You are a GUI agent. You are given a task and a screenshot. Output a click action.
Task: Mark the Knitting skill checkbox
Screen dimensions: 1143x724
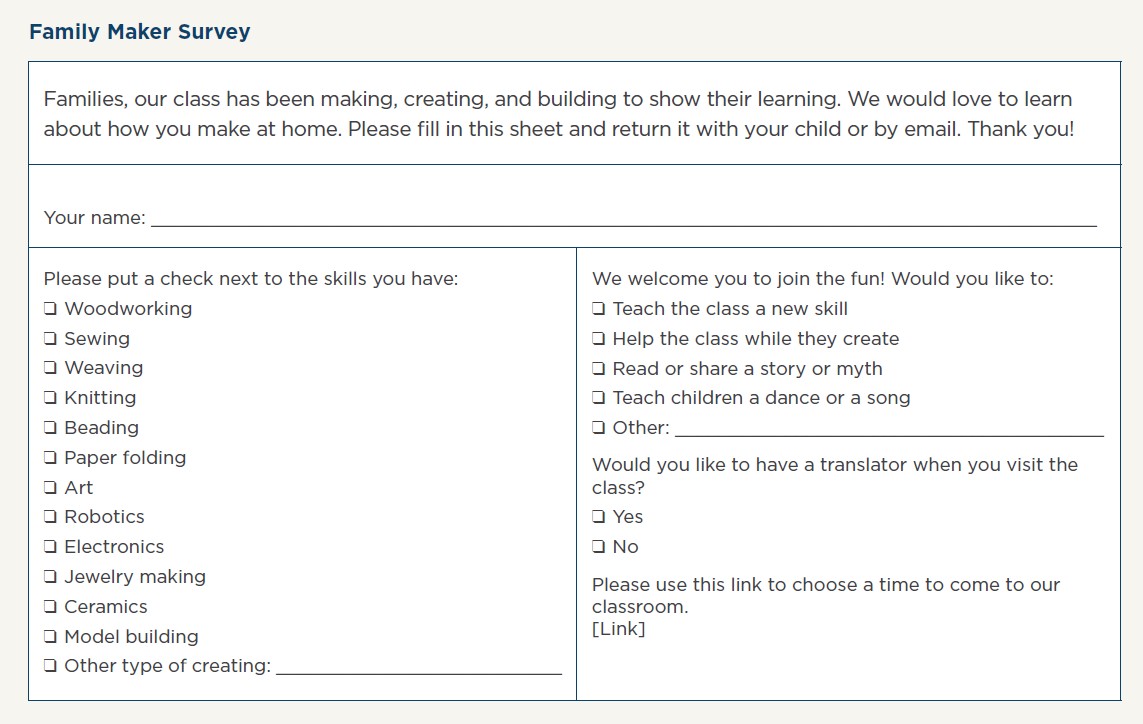(50, 397)
